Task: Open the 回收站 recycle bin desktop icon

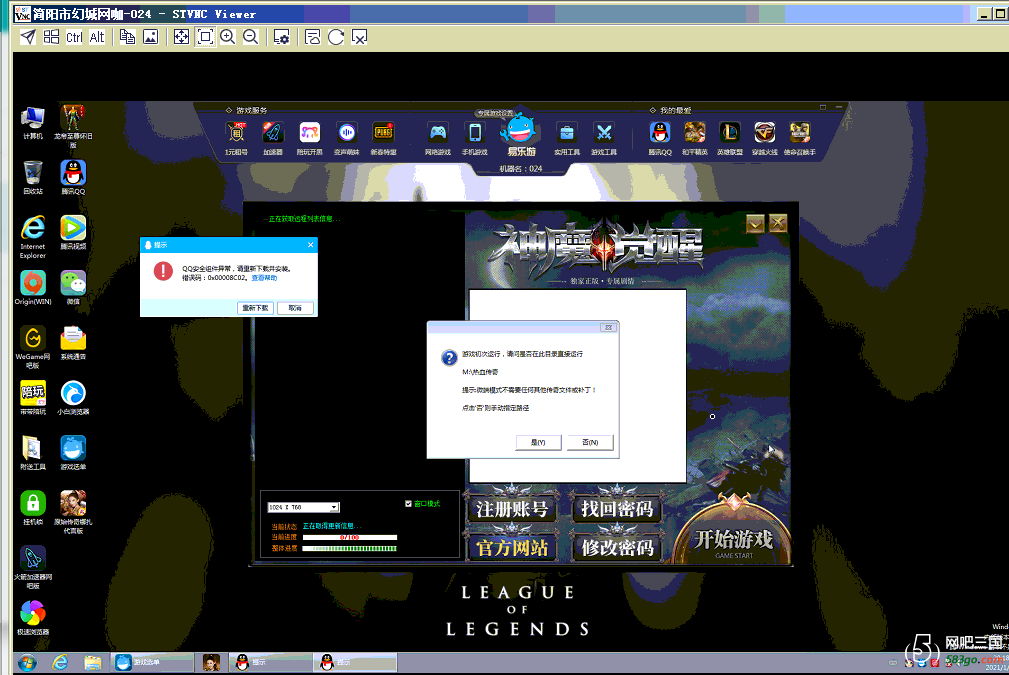Action: (x=33, y=177)
